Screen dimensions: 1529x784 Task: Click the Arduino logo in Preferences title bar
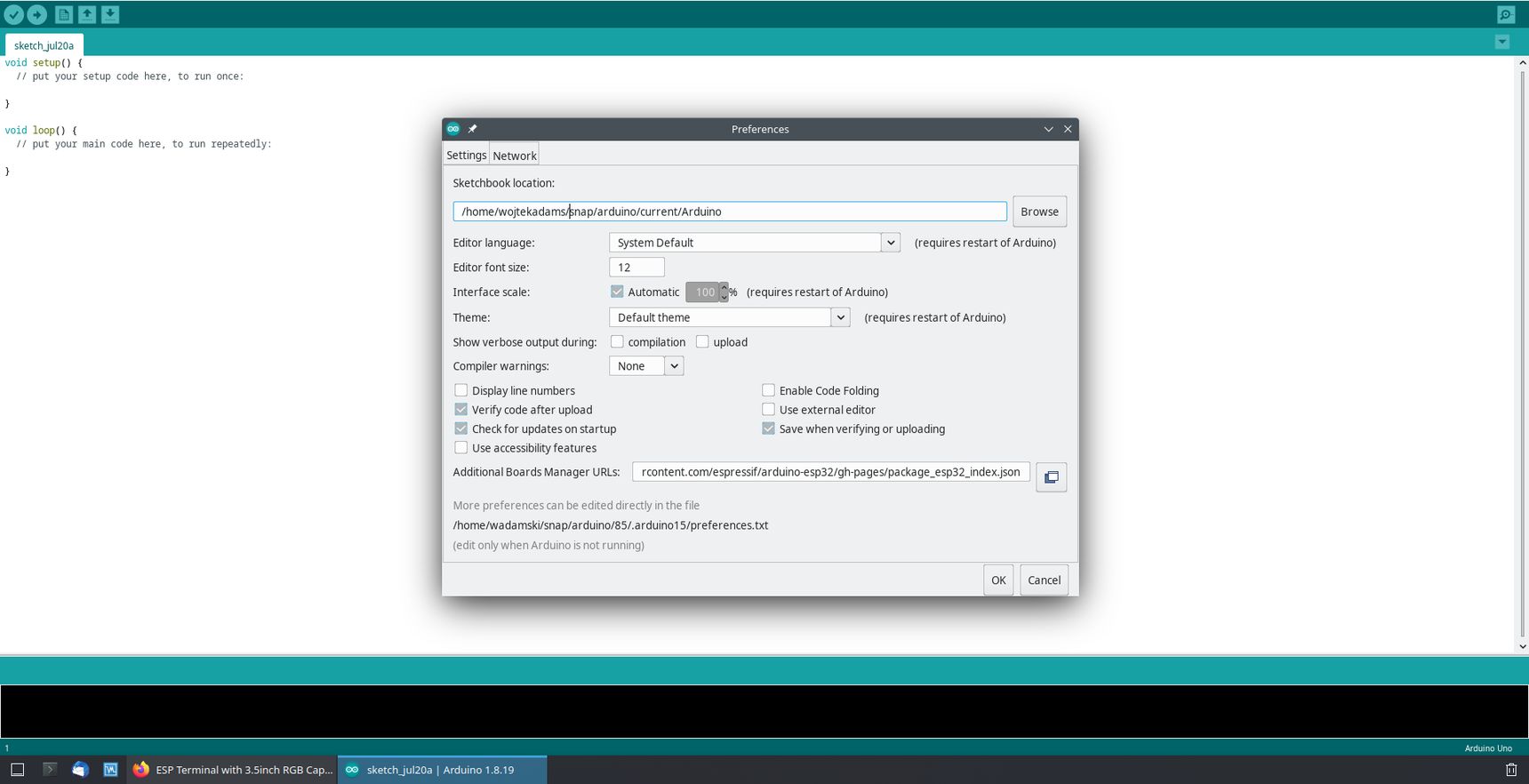[453, 129]
